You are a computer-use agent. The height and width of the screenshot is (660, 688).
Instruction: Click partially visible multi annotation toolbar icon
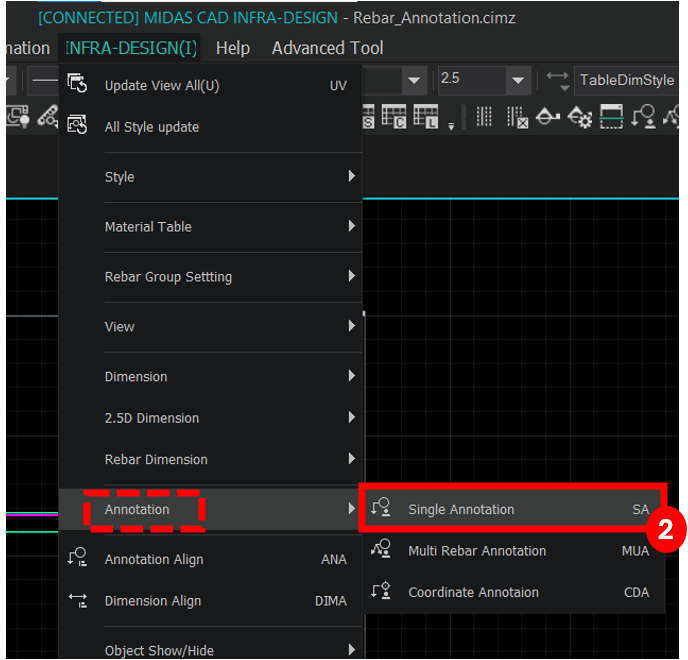pos(672,117)
